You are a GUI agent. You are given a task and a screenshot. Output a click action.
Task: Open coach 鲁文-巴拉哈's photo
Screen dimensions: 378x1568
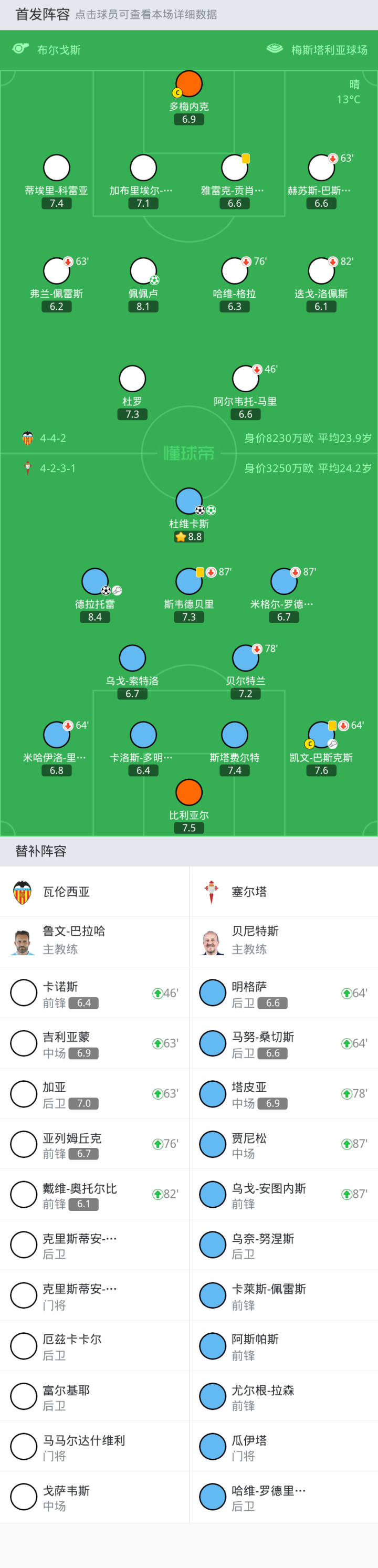click(23, 942)
